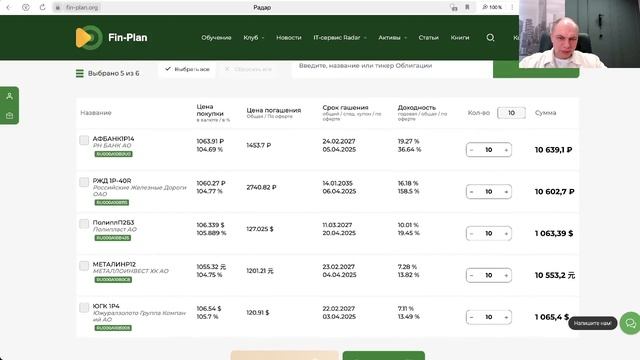The width and height of the screenshot is (640, 360).
Task: Expand the Активы dropdown menu
Action: (392, 38)
